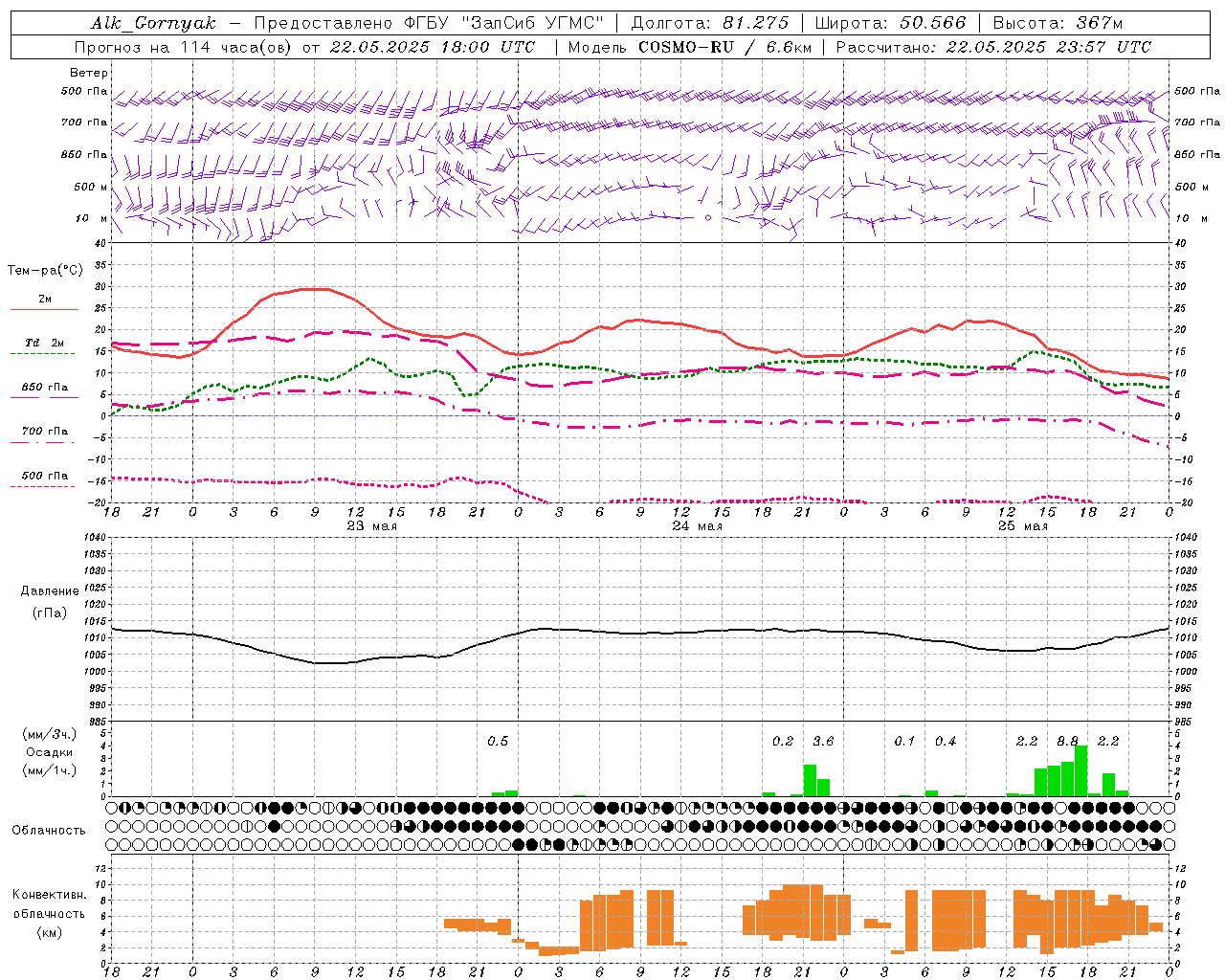This screenshot has width=1225, height=980.
Task: Select the longitude value Долгота: 81.275
Action: point(710,23)
